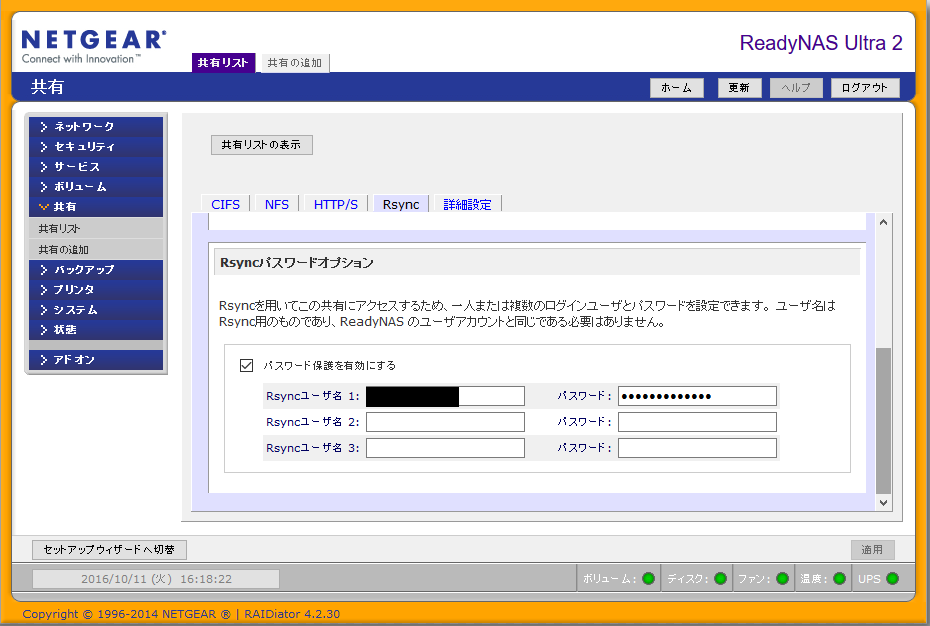Click the vertical scrollbar thumb
The image size is (930, 626).
pyautogui.click(x=883, y=421)
